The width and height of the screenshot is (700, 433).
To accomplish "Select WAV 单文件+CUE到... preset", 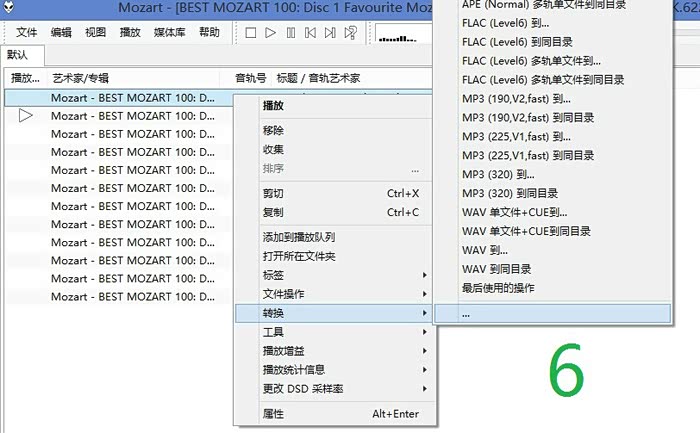I will [553, 212].
